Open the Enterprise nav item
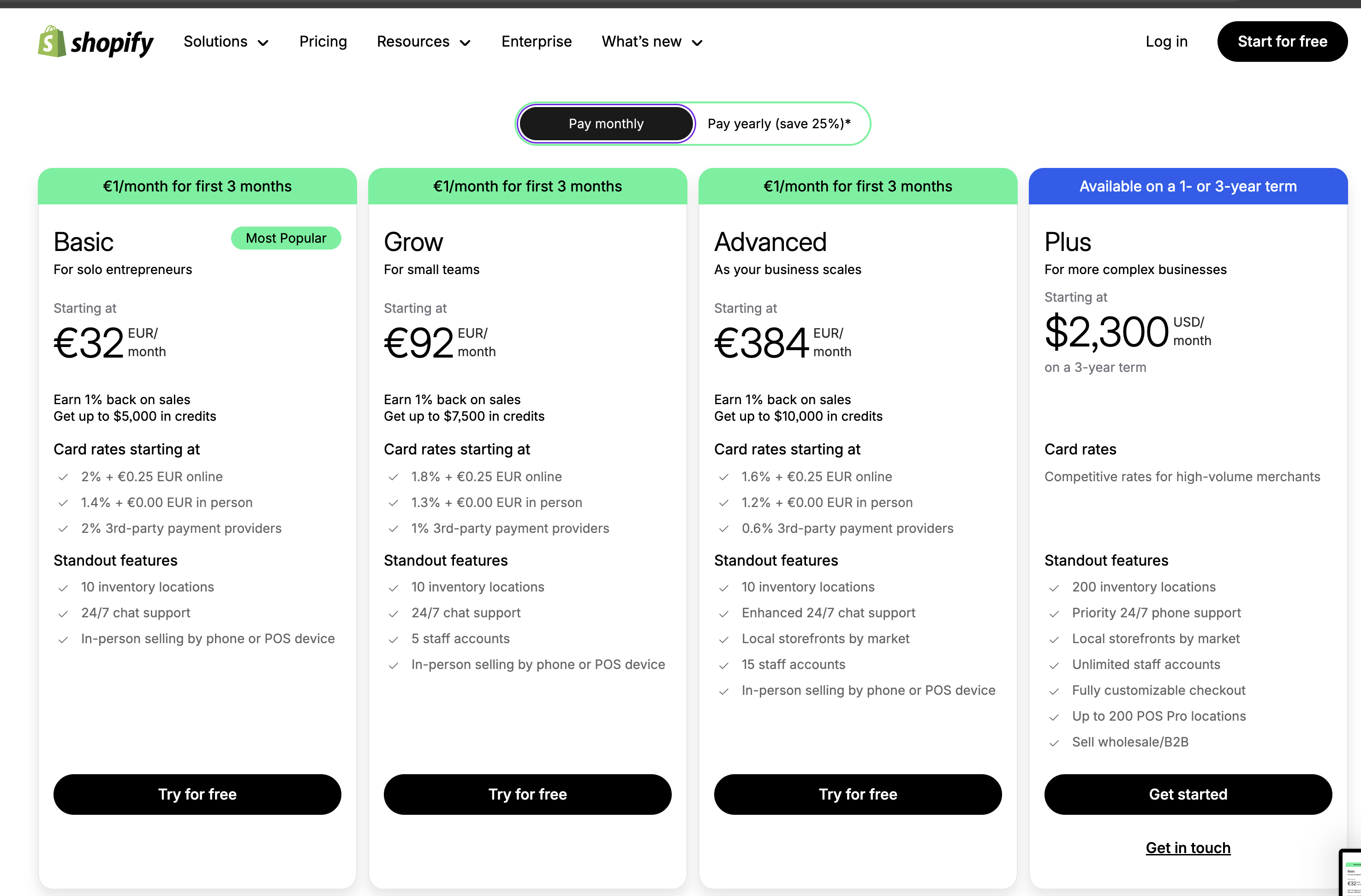This screenshot has height=896, width=1361. tap(537, 42)
